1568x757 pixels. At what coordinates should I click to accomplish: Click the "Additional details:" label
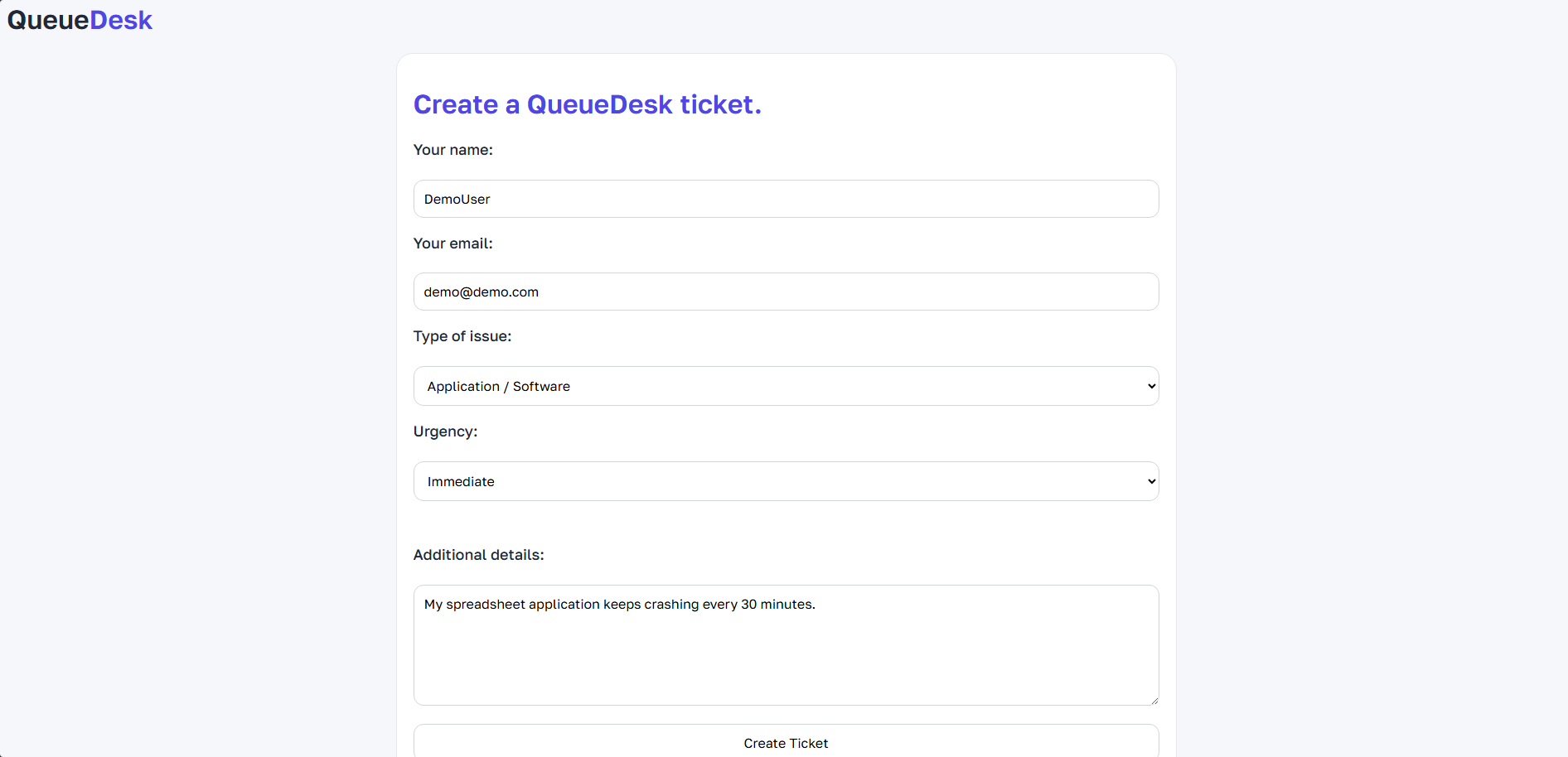478,555
